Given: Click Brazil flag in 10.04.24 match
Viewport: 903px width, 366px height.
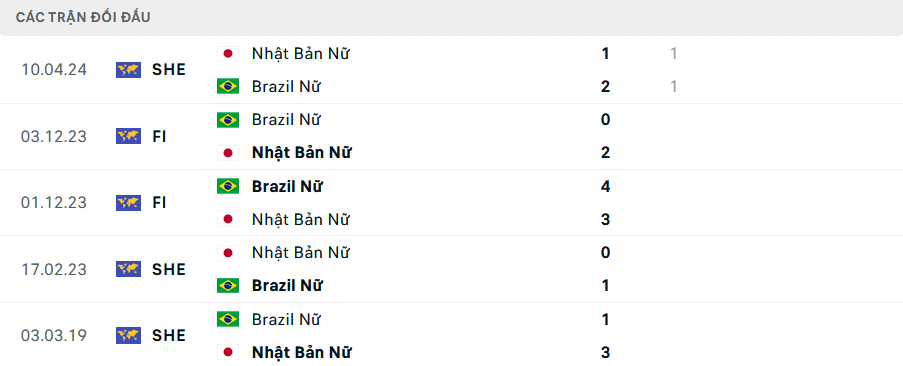Looking at the screenshot, I should tap(228, 86).
